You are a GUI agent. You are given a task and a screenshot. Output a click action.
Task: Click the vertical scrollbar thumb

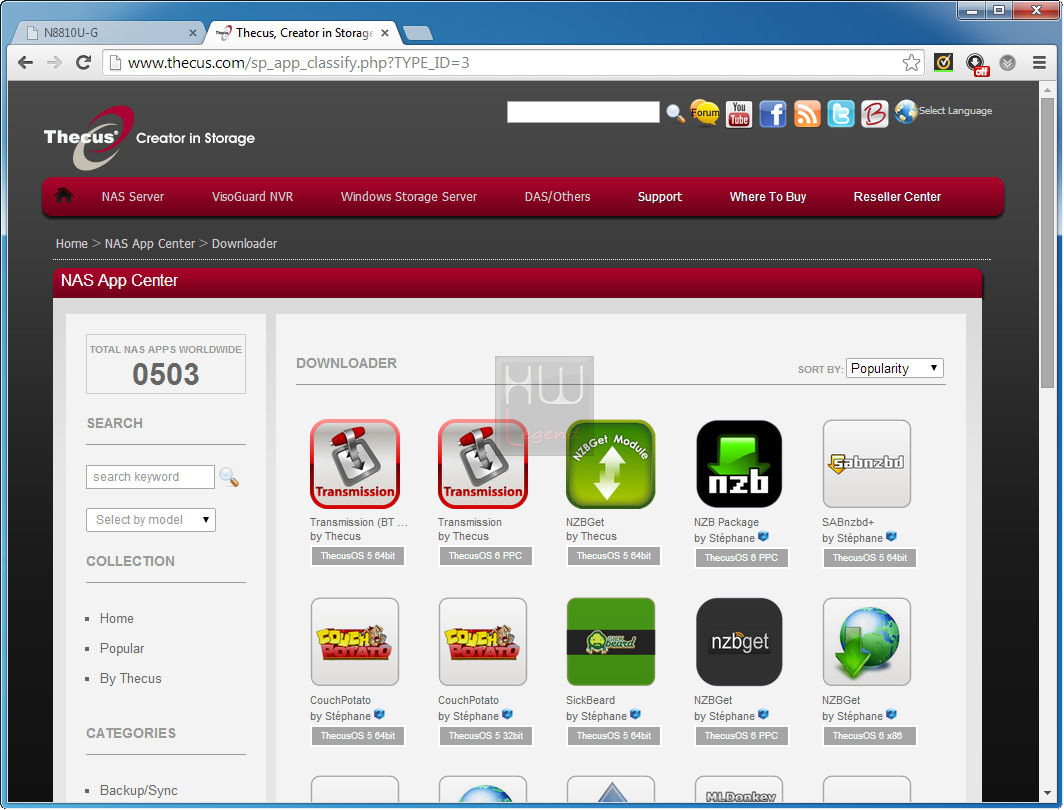(1048, 244)
